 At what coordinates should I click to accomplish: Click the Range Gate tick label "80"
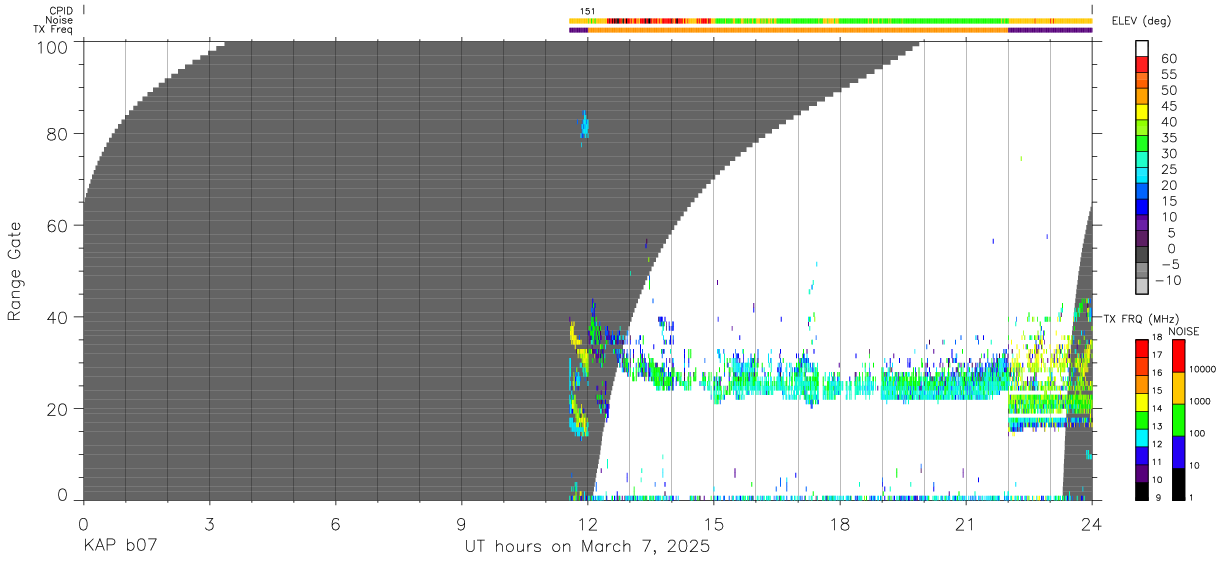[58, 134]
